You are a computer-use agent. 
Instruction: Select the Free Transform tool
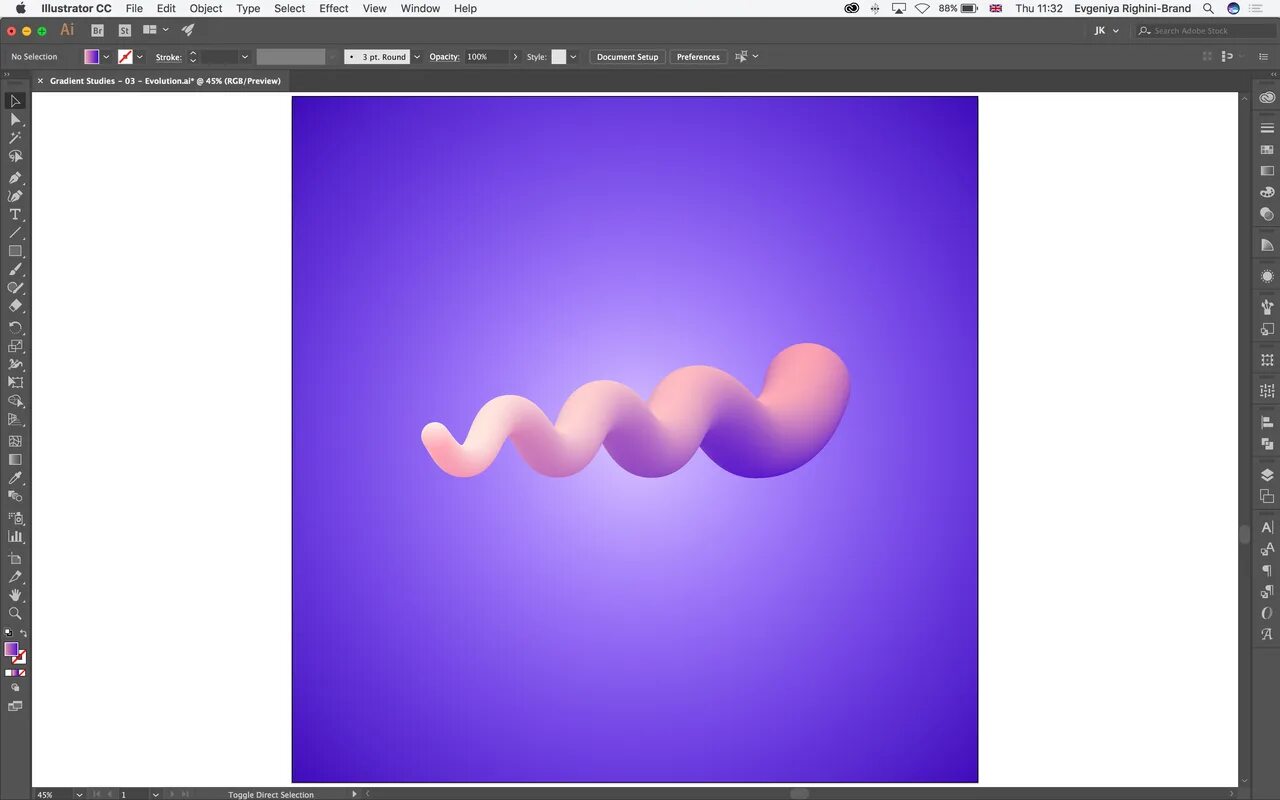15,383
